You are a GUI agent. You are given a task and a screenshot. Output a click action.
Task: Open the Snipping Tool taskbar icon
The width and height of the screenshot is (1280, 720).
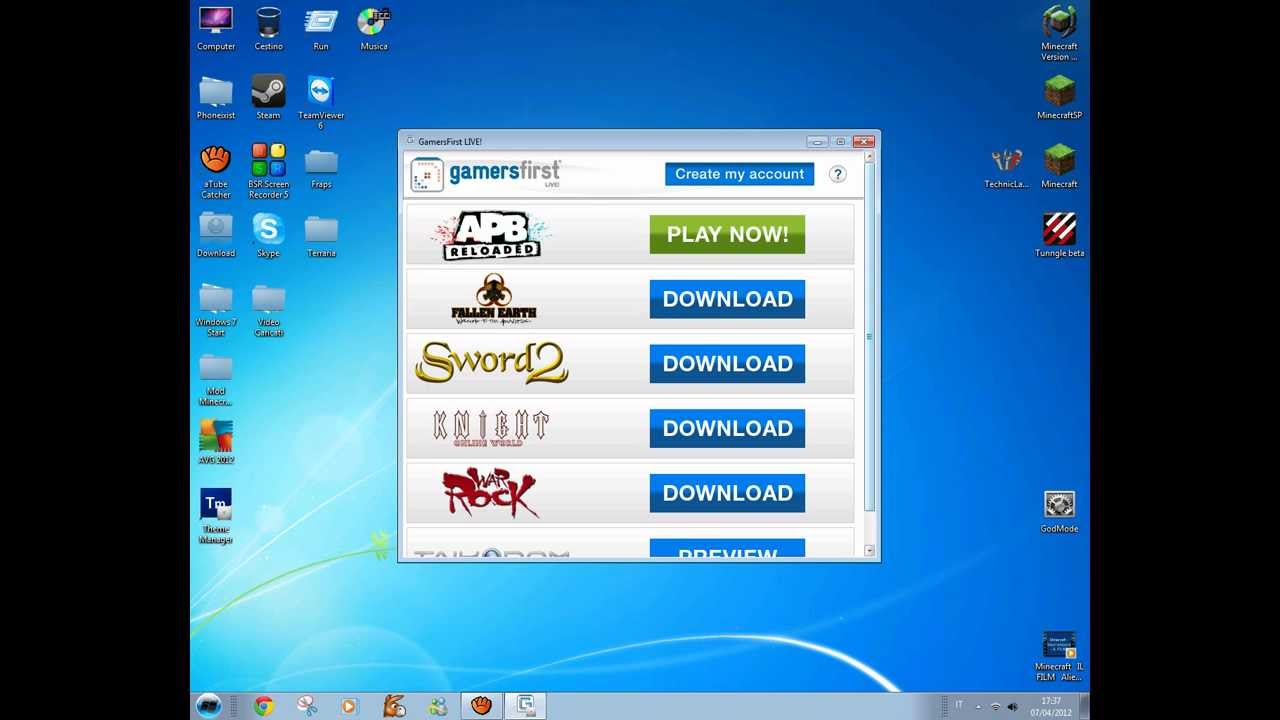tap(307, 706)
